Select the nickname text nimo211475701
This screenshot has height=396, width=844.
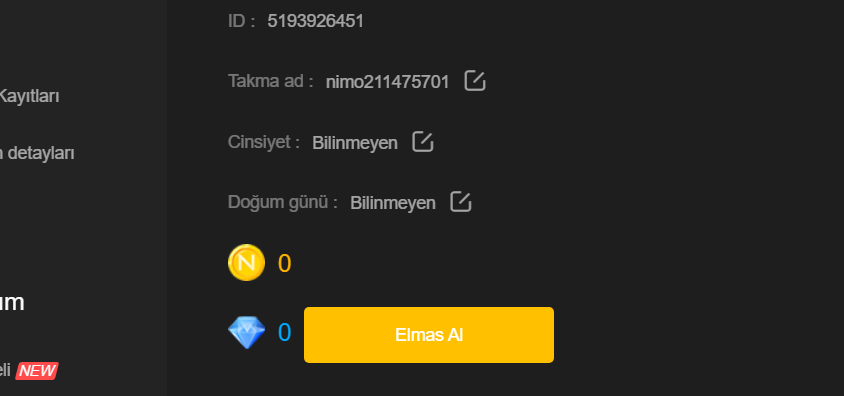point(387,82)
